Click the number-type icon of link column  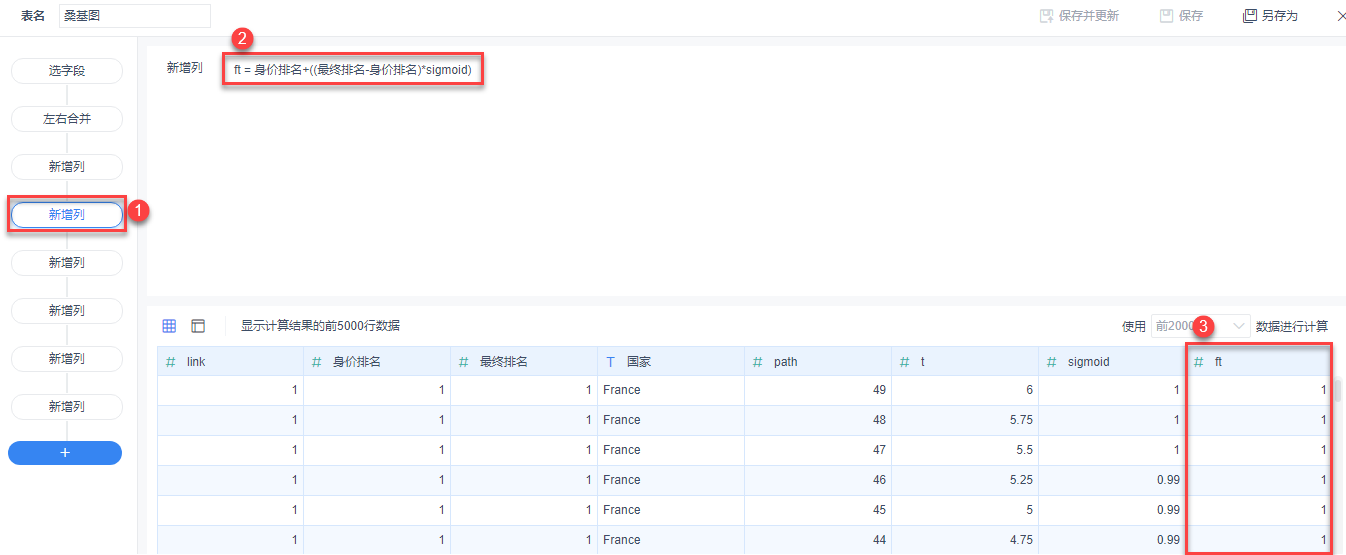click(171, 362)
